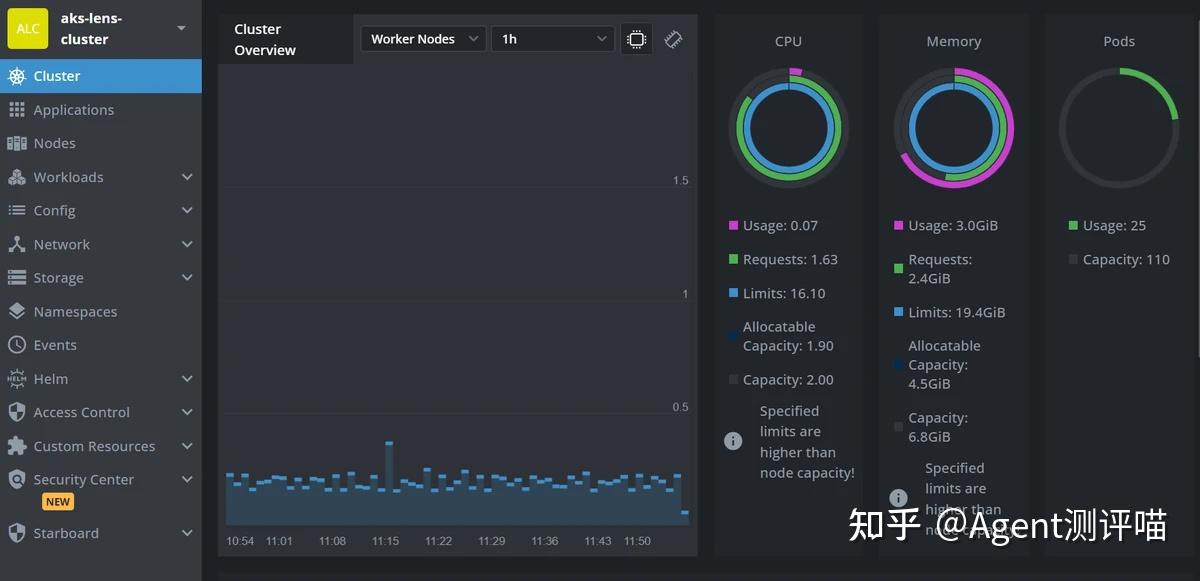Click the Network topology icon
The width and height of the screenshot is (1200, 581).
click(16, 244)
